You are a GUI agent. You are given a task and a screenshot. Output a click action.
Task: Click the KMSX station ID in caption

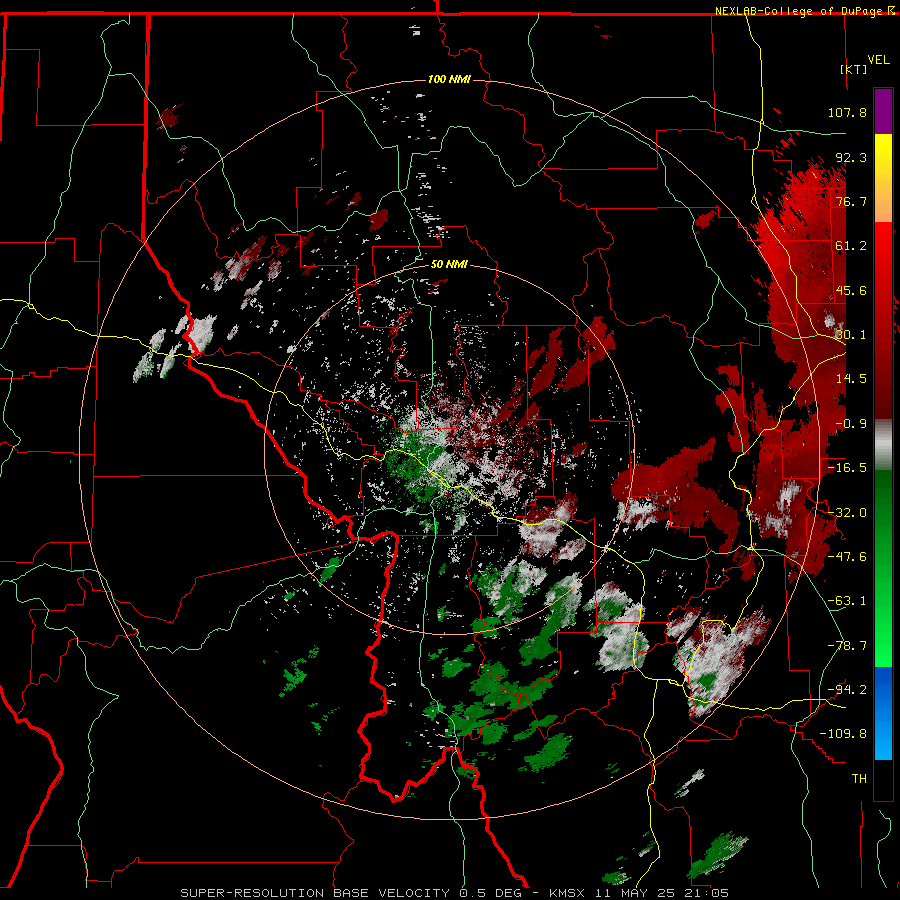point(568,893)
